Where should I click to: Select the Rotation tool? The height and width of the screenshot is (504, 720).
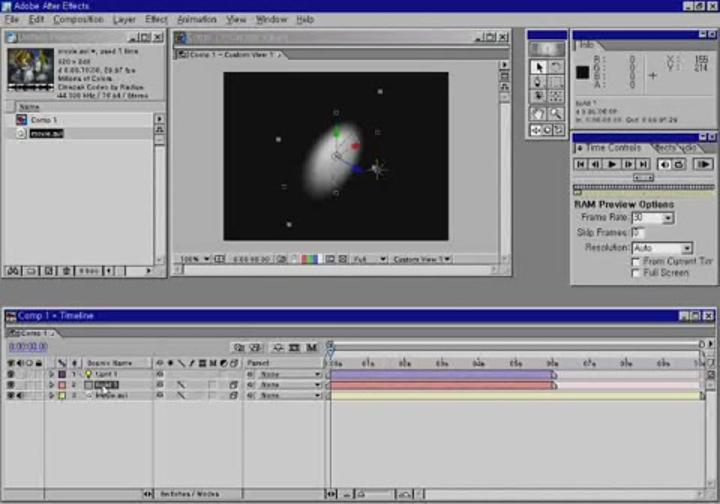click(x=556, y=67)
